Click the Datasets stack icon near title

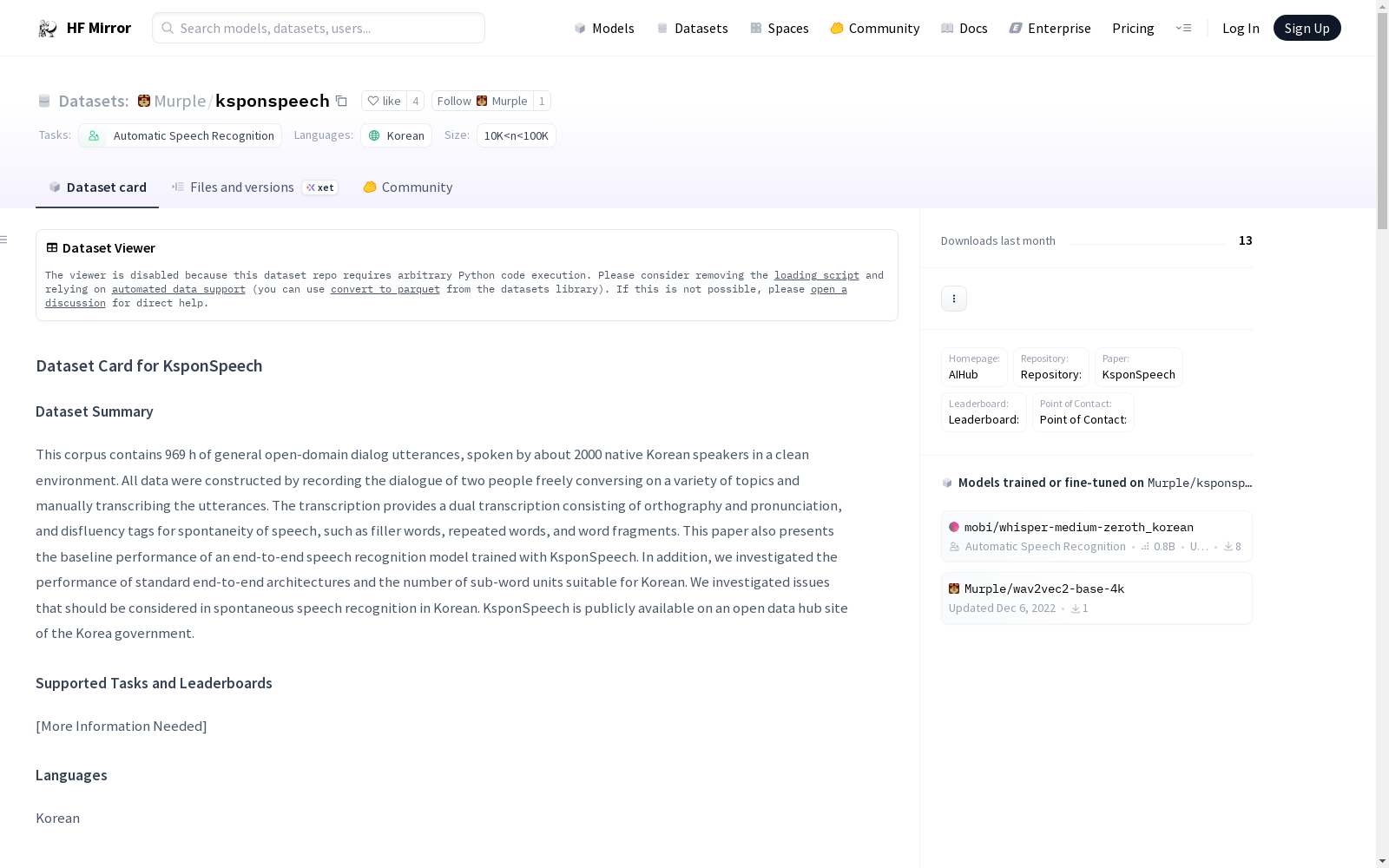[44, 102]
